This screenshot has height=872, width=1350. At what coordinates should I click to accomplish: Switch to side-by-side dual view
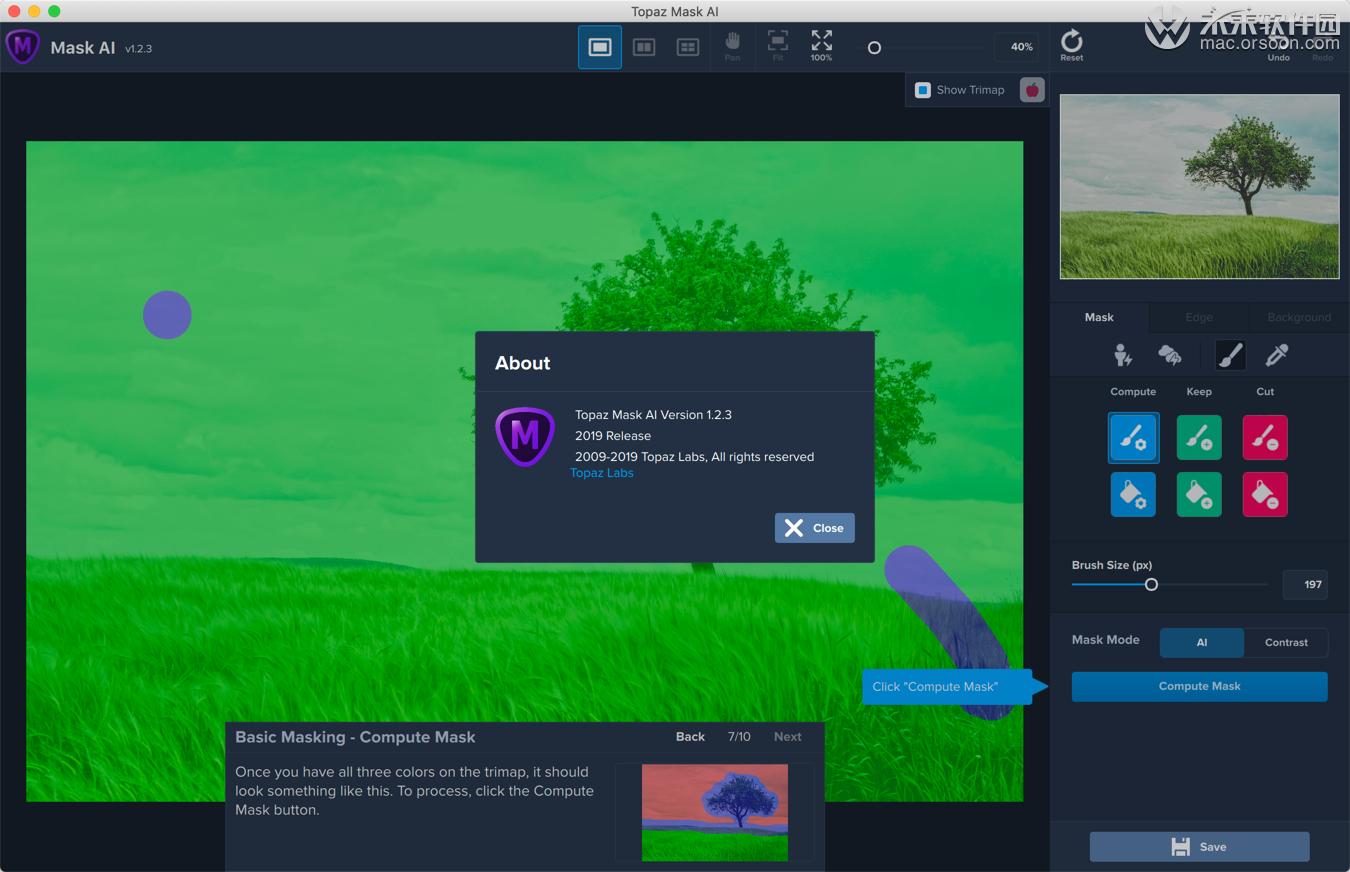pyautogui.click(x=644, y=47)
